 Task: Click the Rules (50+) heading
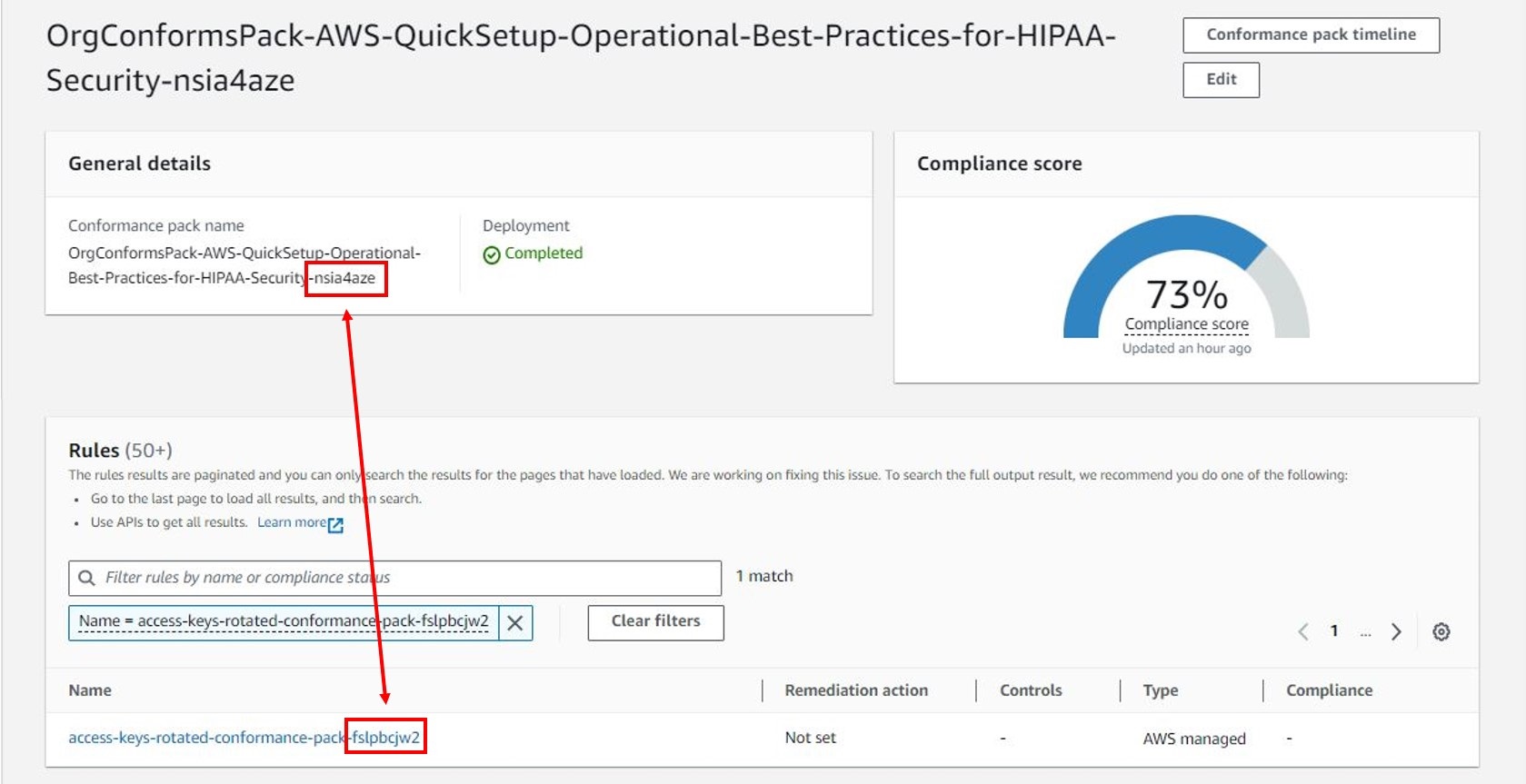pyautogui.click(x=120, y=451)
